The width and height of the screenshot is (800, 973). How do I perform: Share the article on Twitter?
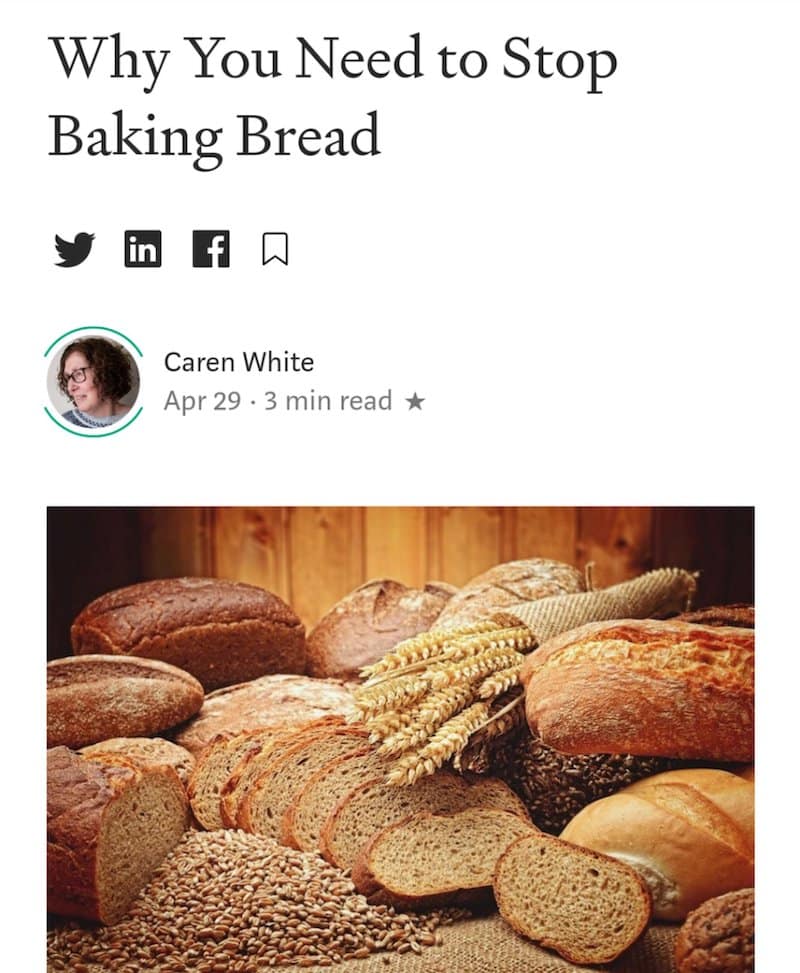tap(74, 249)
